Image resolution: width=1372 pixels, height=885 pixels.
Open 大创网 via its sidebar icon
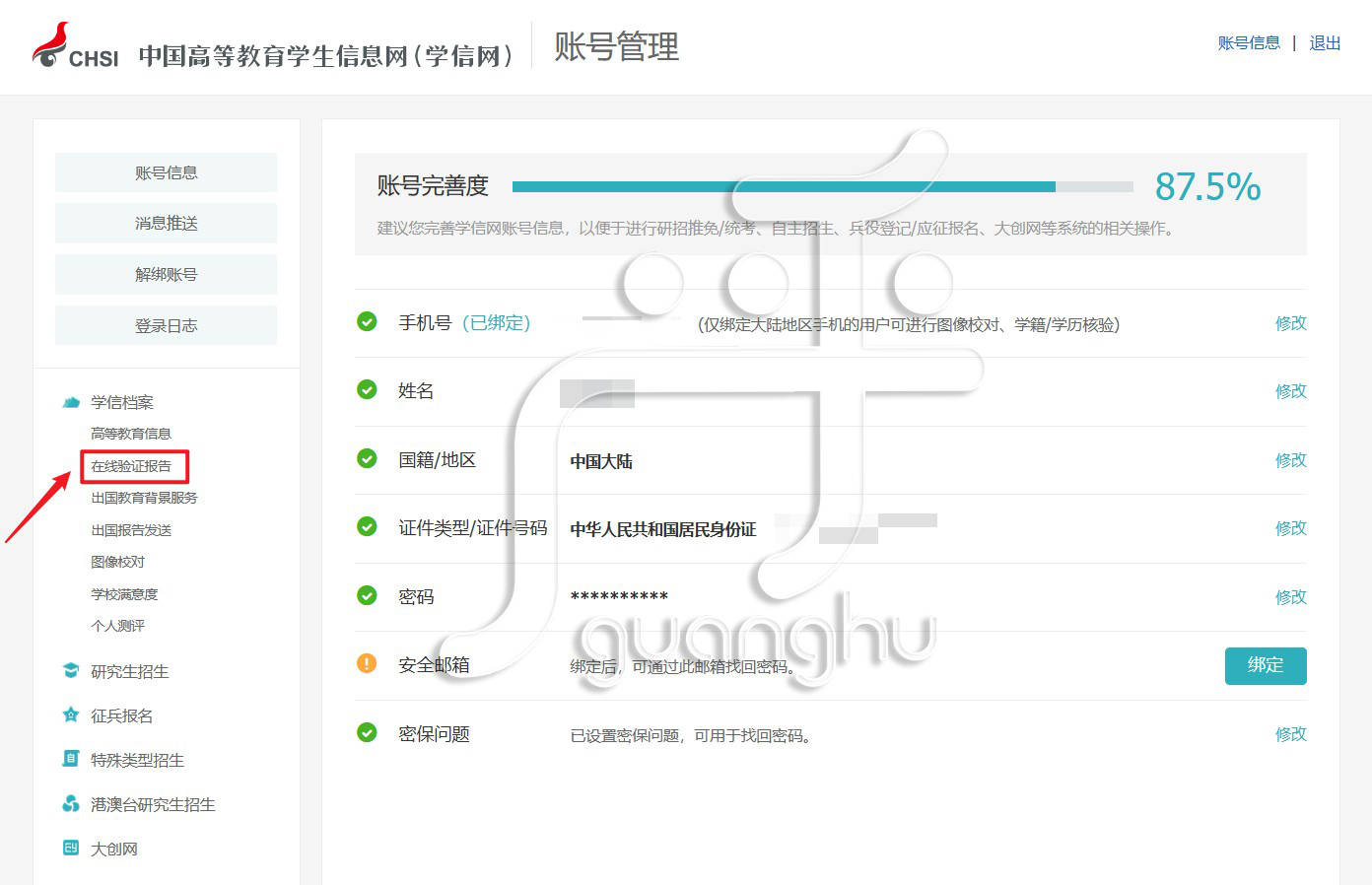(x=70, y=849)
